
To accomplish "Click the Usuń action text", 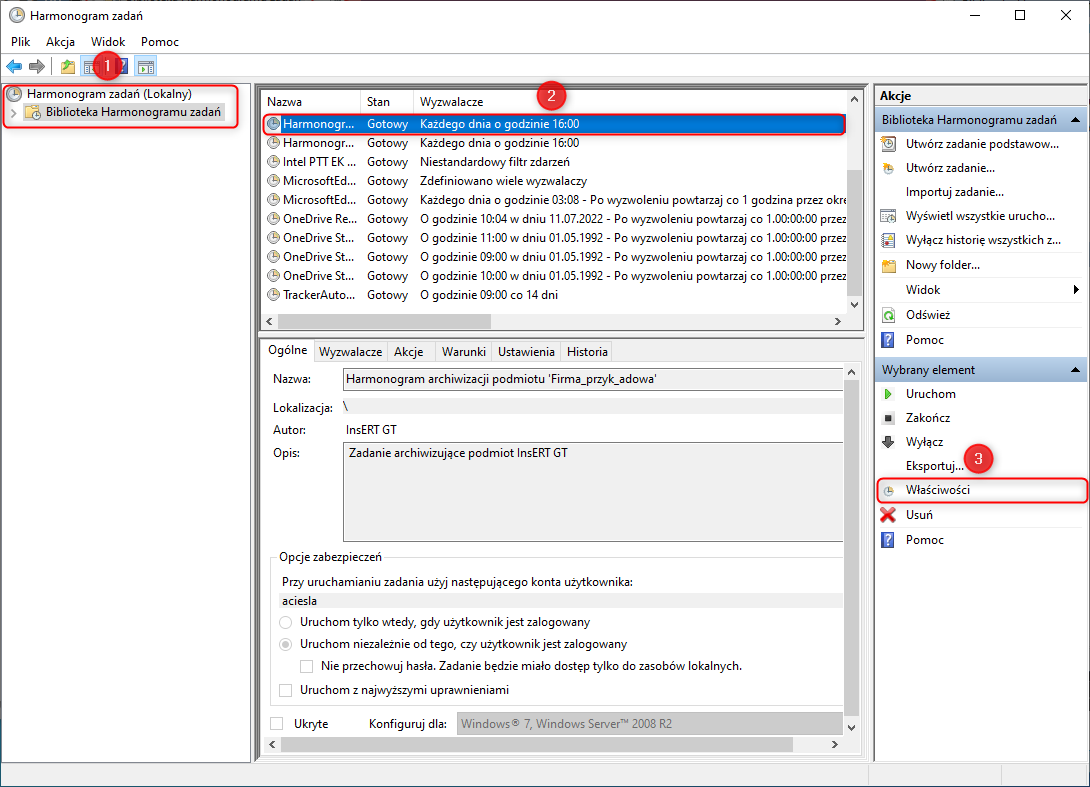I will [919, 515].
